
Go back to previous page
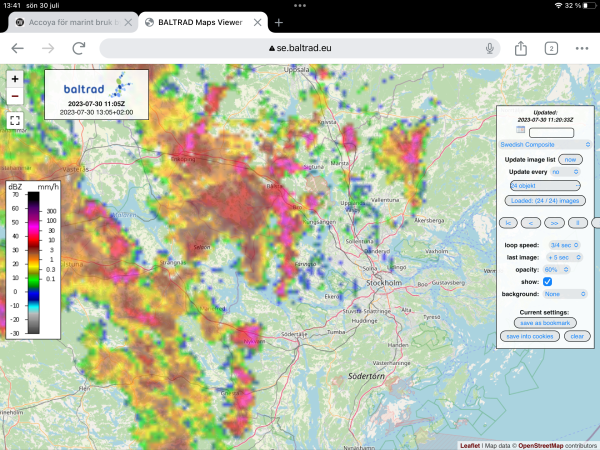coord(17,48)
